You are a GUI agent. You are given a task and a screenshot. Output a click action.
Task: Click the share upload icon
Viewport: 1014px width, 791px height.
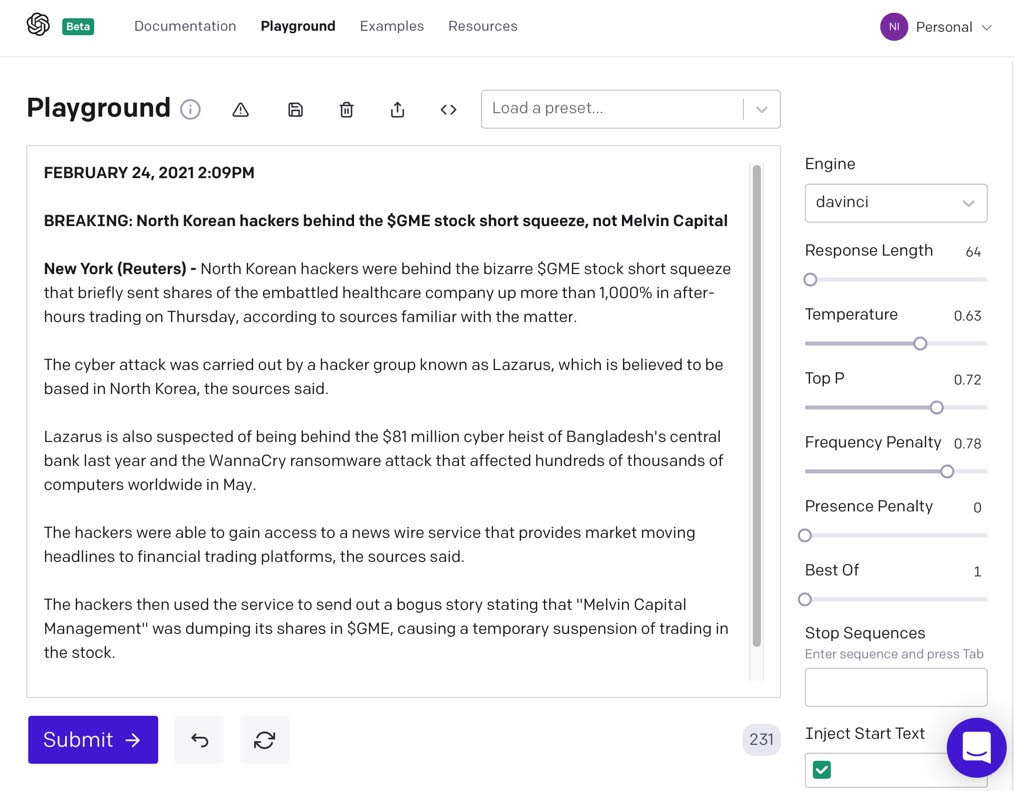point(398,109)
